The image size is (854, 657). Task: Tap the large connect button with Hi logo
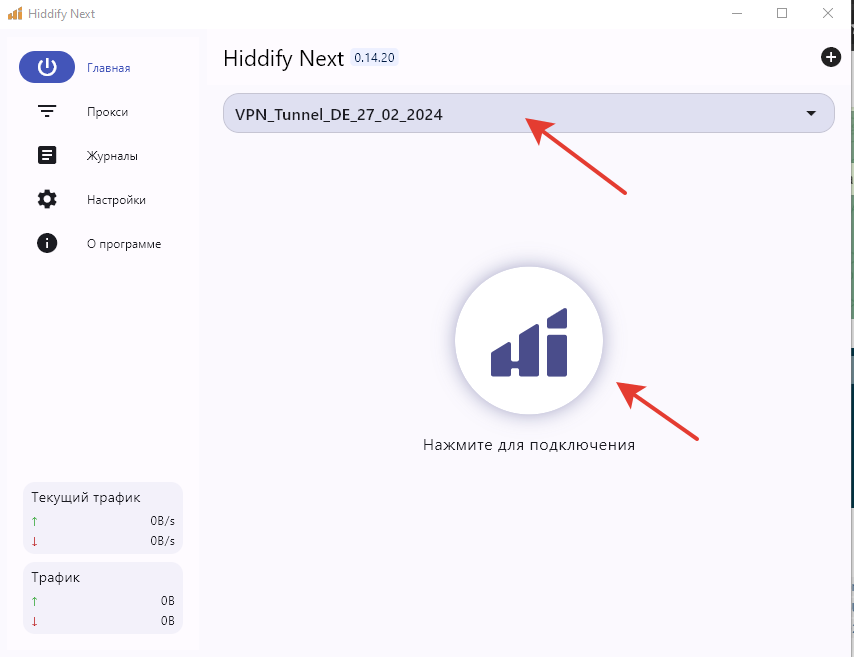tap(529, 340)
